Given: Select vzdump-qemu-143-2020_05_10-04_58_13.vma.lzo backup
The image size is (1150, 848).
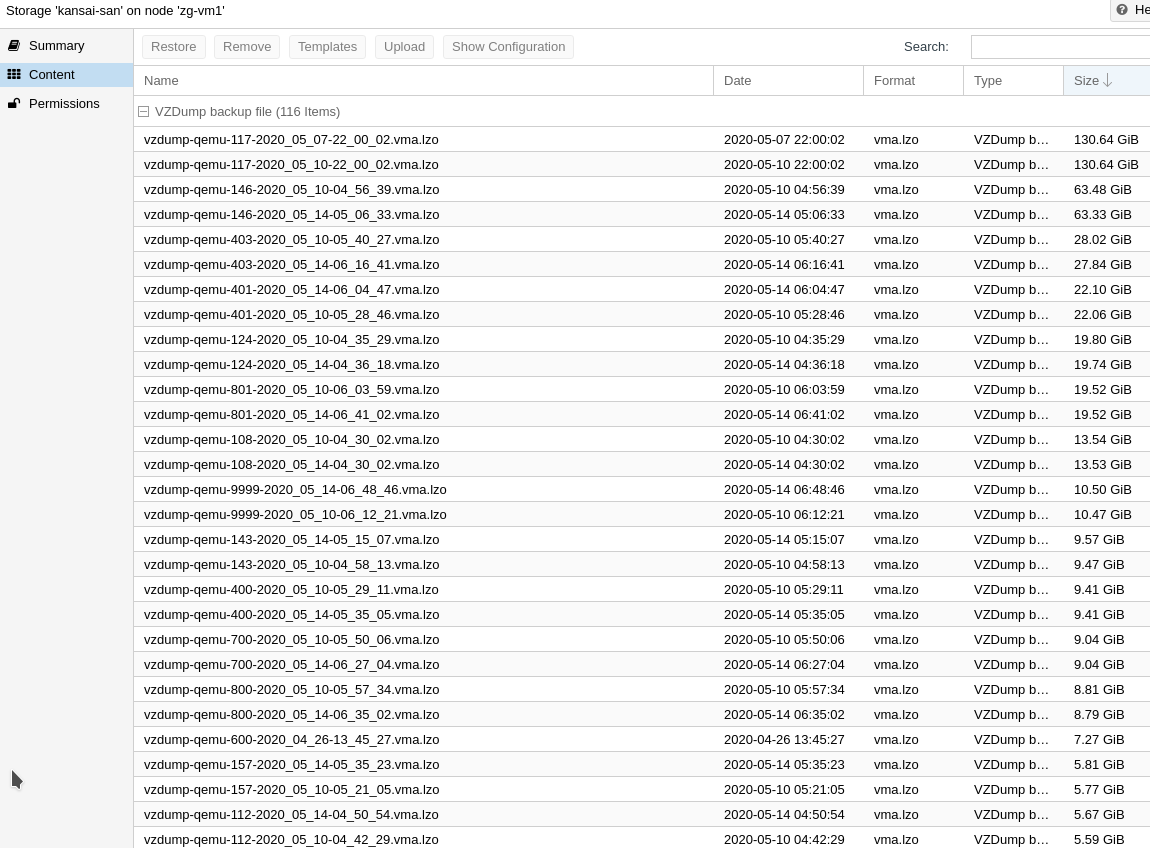Looking at the screenshot, I should [642, 564].
